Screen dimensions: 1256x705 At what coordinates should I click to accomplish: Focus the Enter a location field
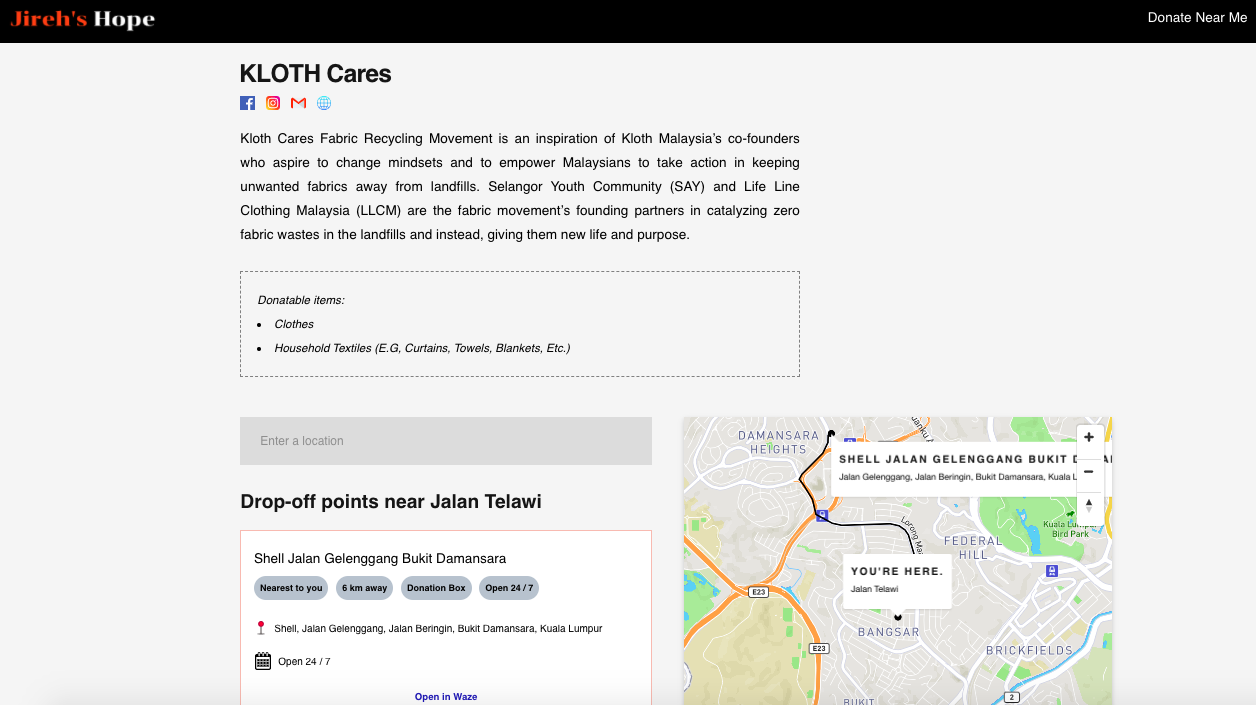[x=446, y=441]
